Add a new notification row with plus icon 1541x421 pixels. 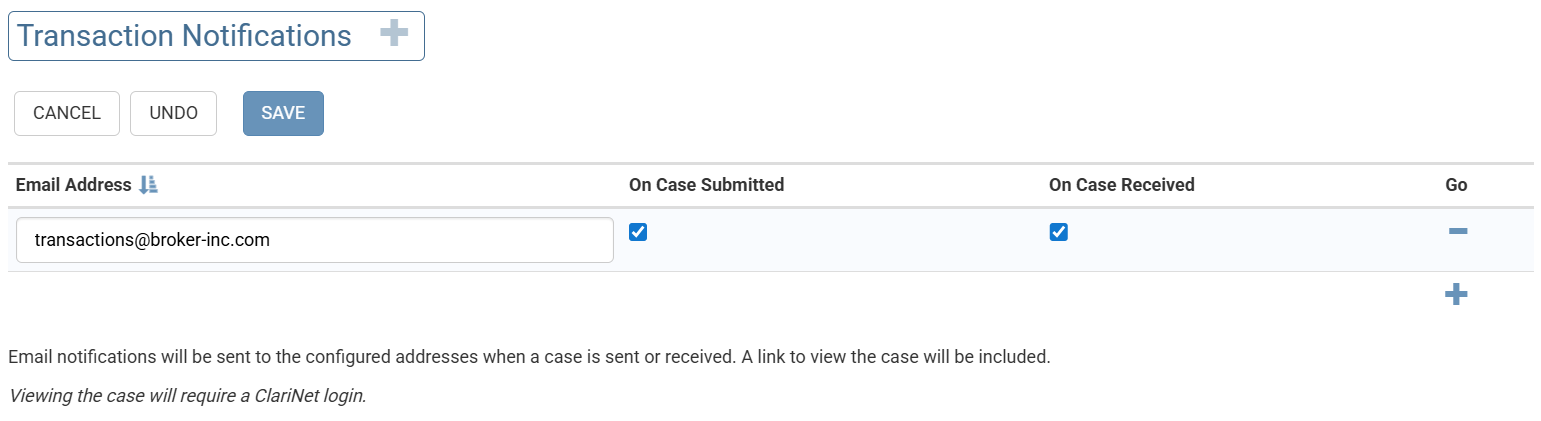1456,294
